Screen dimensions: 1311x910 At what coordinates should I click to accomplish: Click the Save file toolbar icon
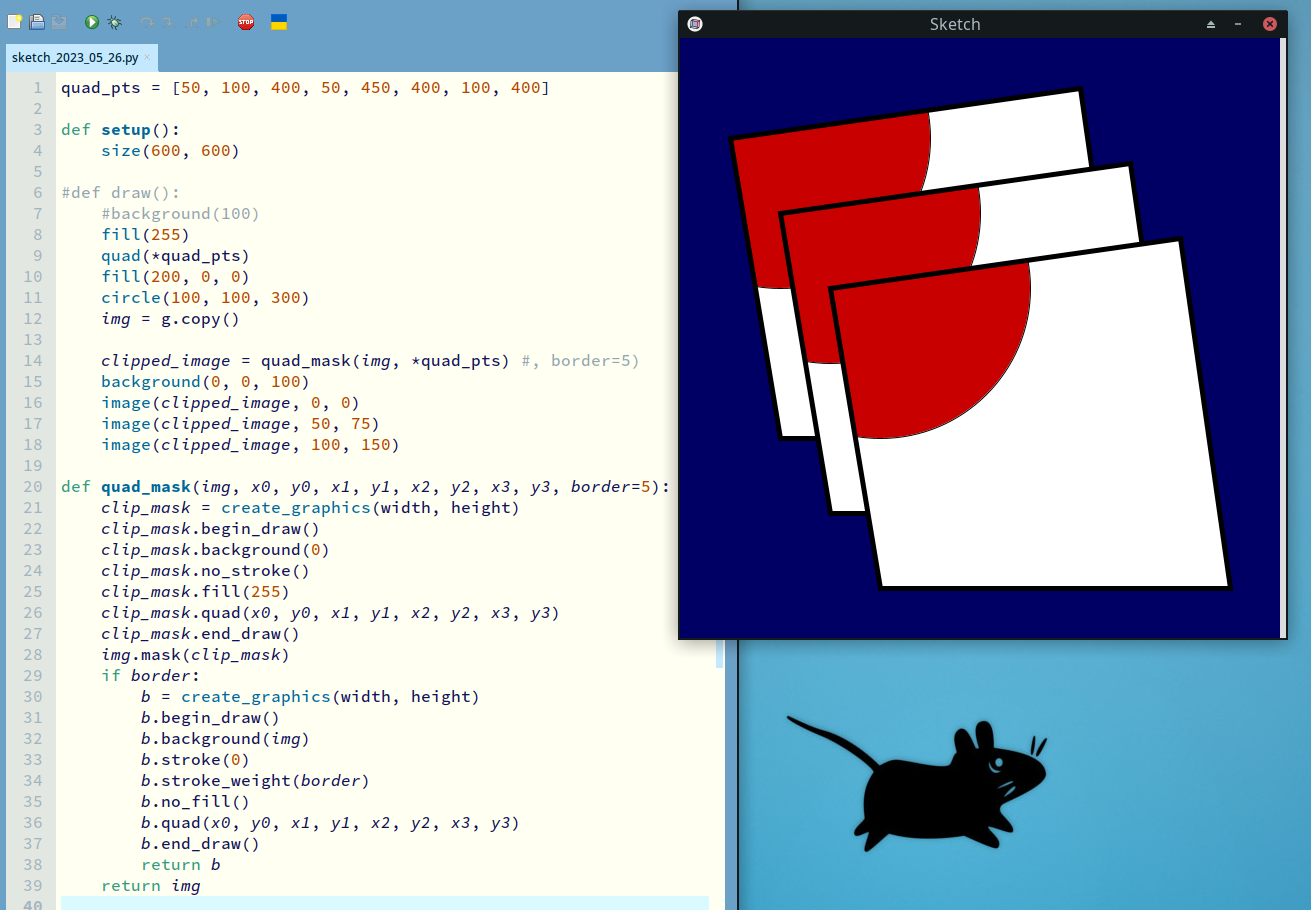[59, 22]
